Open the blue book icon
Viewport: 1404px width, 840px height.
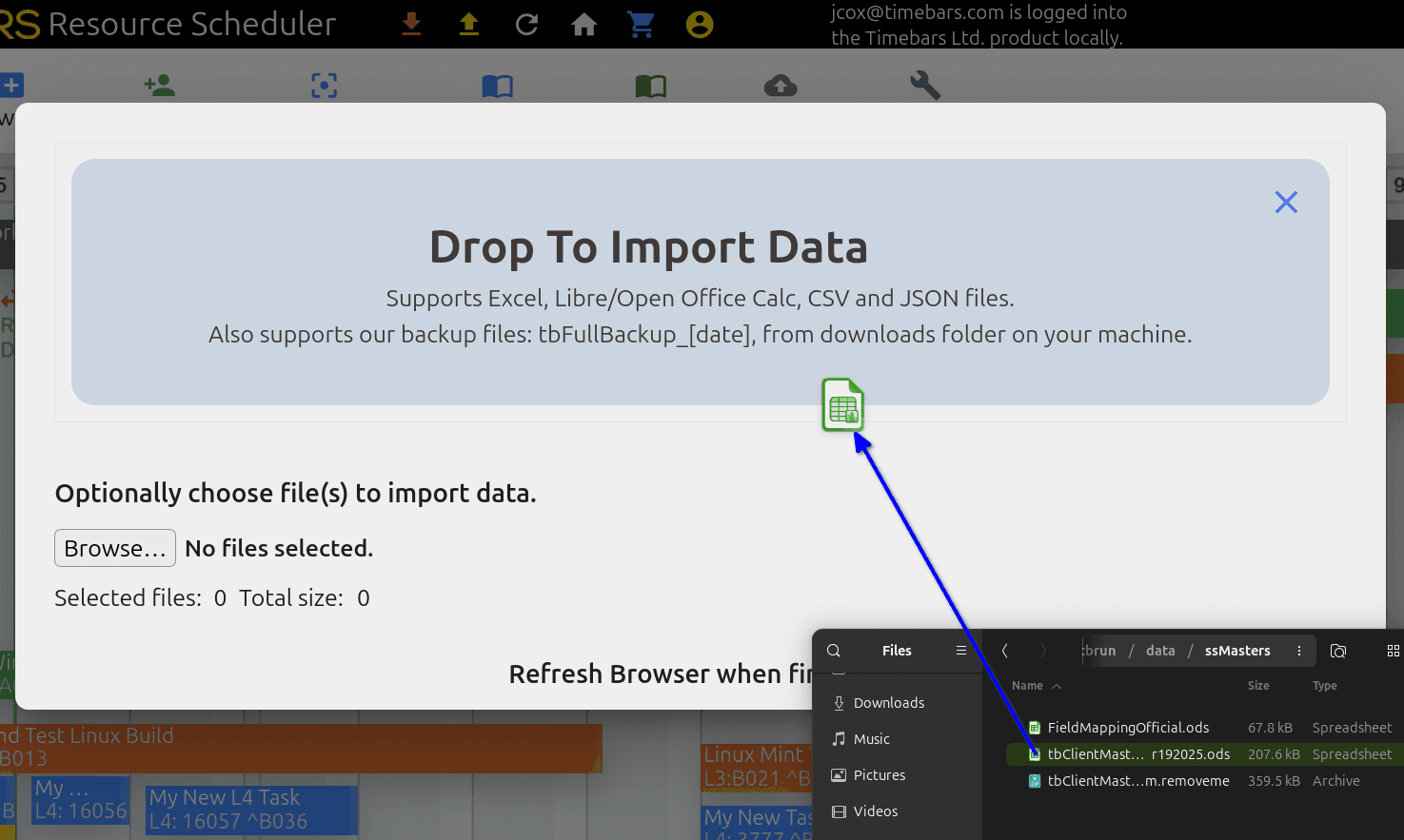(497, 87)
